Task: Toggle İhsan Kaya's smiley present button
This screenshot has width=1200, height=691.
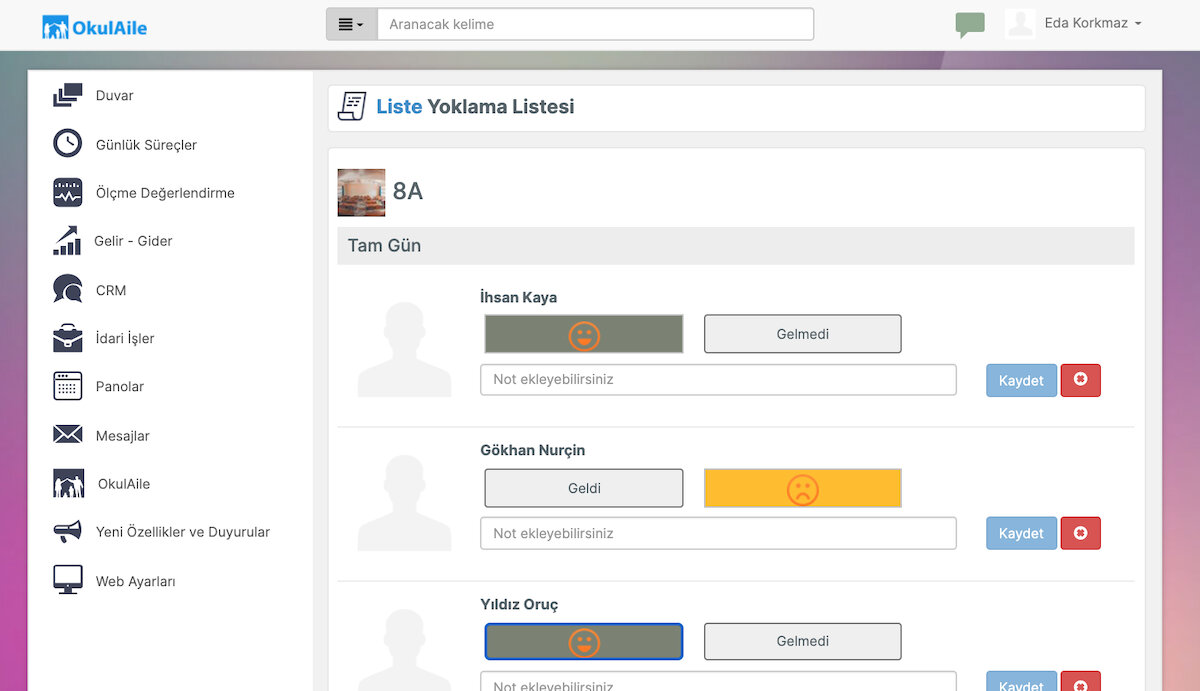Action: pyautogui.click(x=584, y=334)
